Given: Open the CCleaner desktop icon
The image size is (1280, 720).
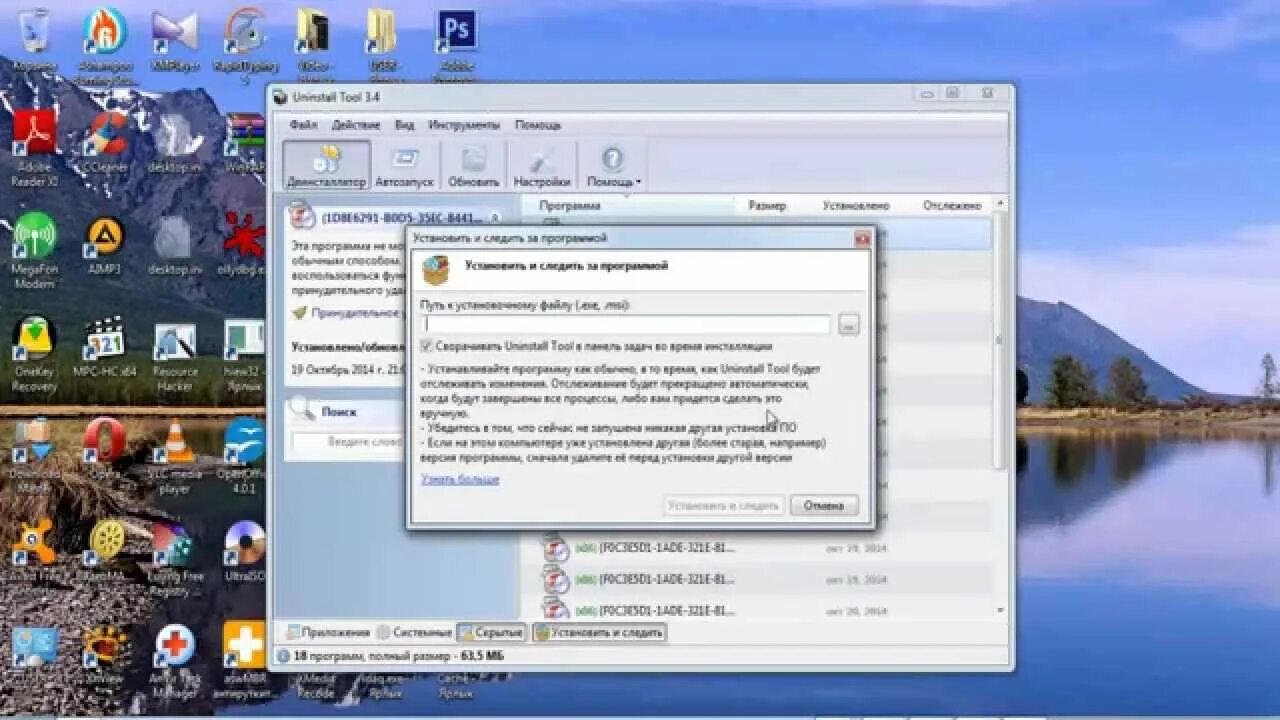Looking at the screenshot, I should 105,143.
